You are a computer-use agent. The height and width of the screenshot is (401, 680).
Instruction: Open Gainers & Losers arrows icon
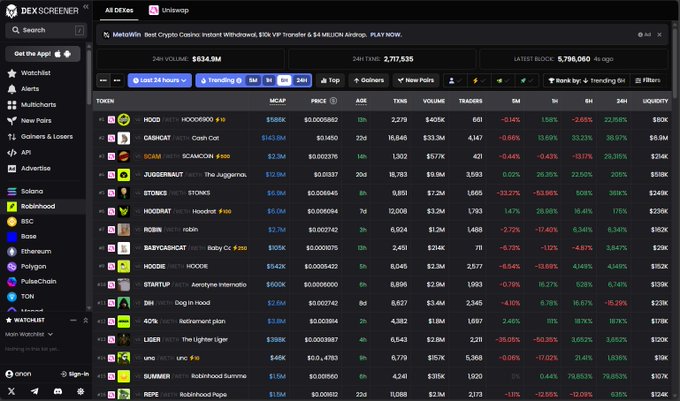[x=12, y=137]
